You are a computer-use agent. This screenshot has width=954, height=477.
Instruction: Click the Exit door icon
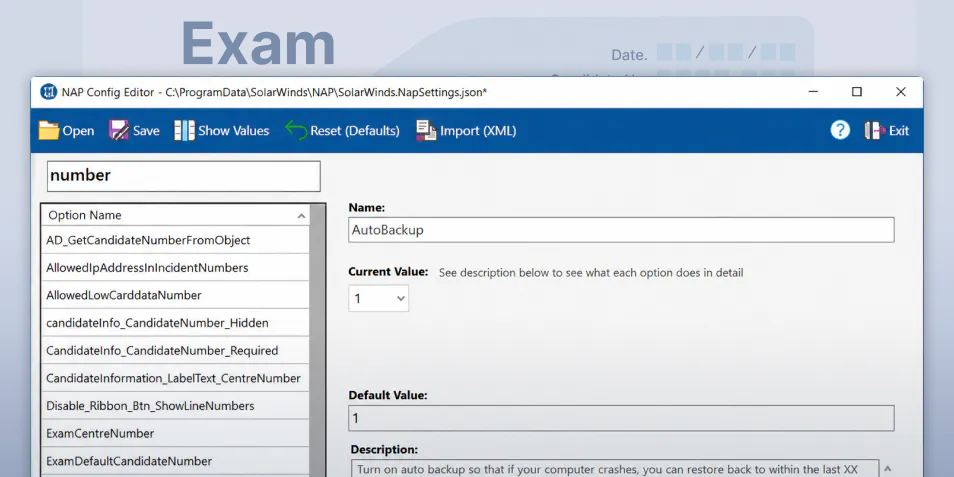[x=875, y=130]
